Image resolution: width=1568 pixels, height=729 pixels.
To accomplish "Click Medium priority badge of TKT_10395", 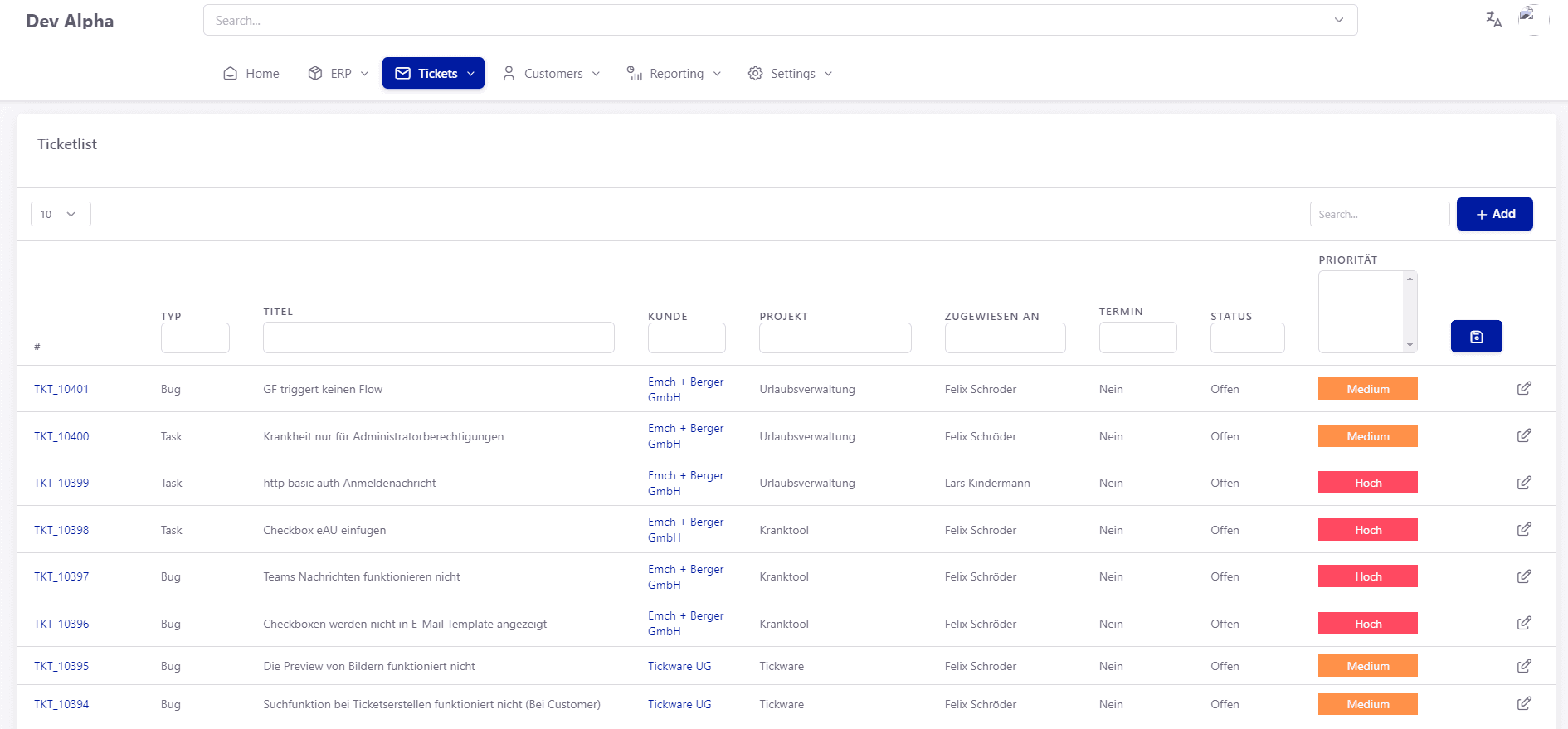I will 1367,666.
